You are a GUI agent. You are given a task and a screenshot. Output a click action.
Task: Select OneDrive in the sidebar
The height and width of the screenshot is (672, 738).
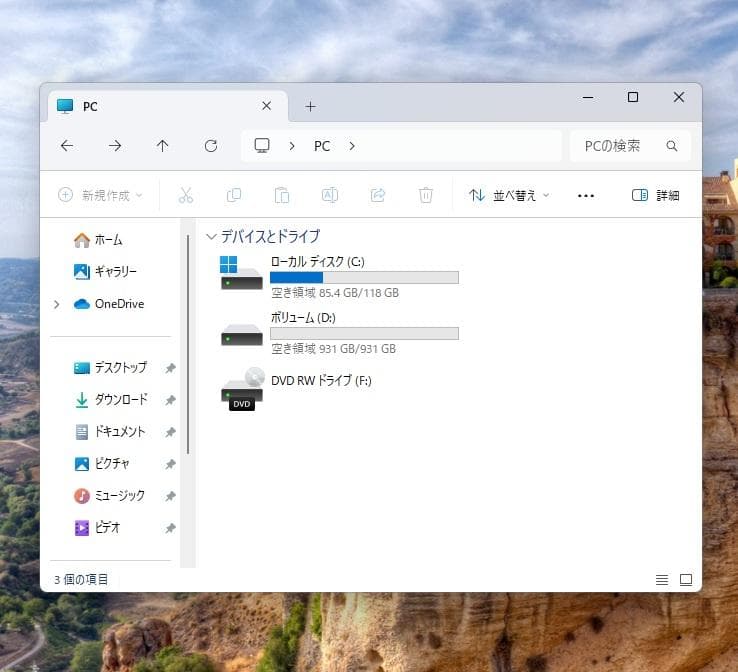[x=109, y=304]
